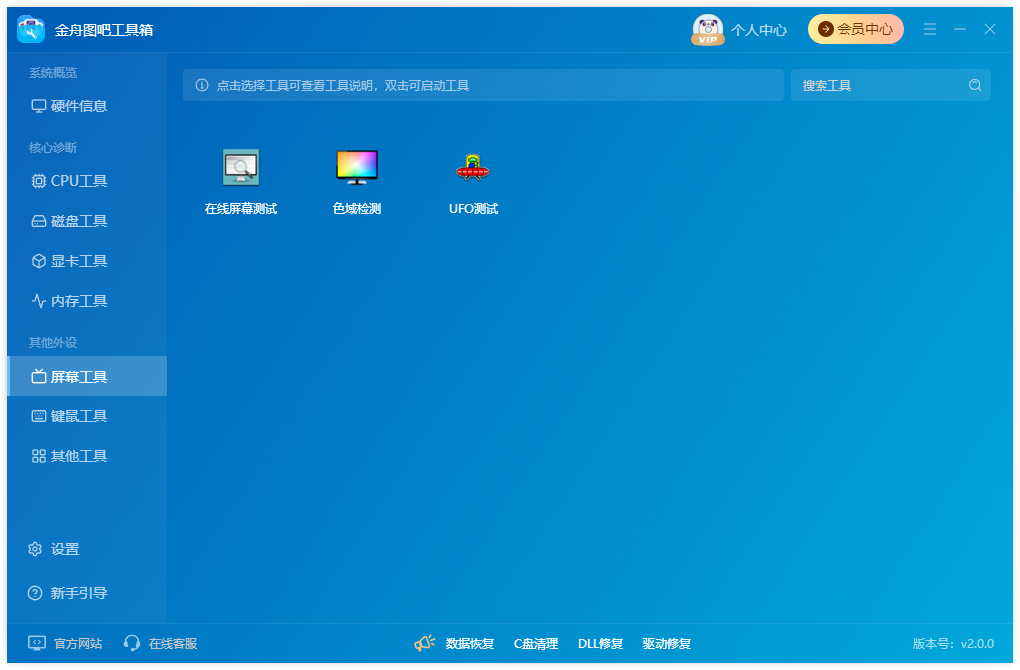Visit the 官方网站 link

tap(65, 643)
